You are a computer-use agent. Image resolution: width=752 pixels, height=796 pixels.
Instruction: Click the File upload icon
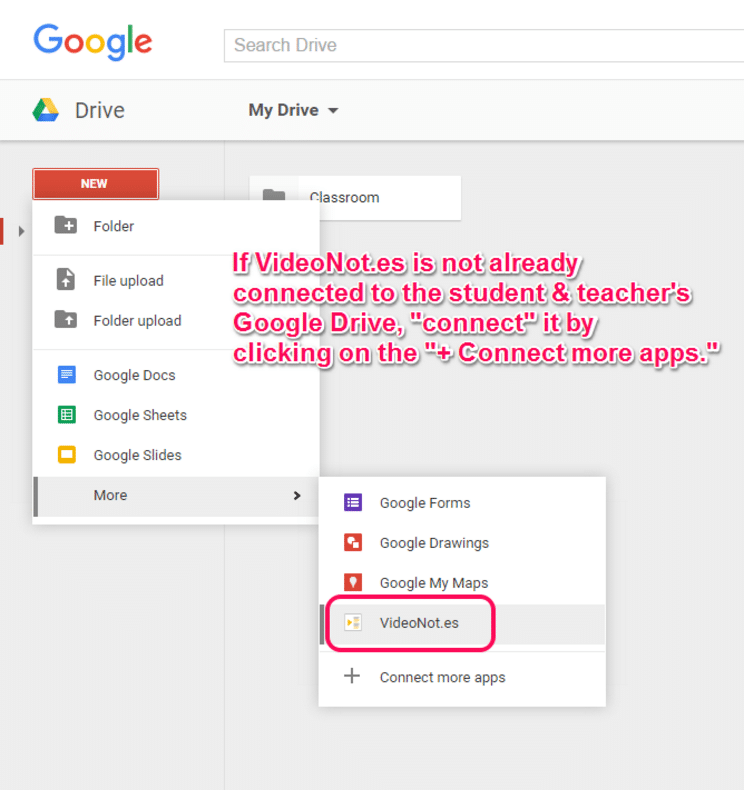66,280
